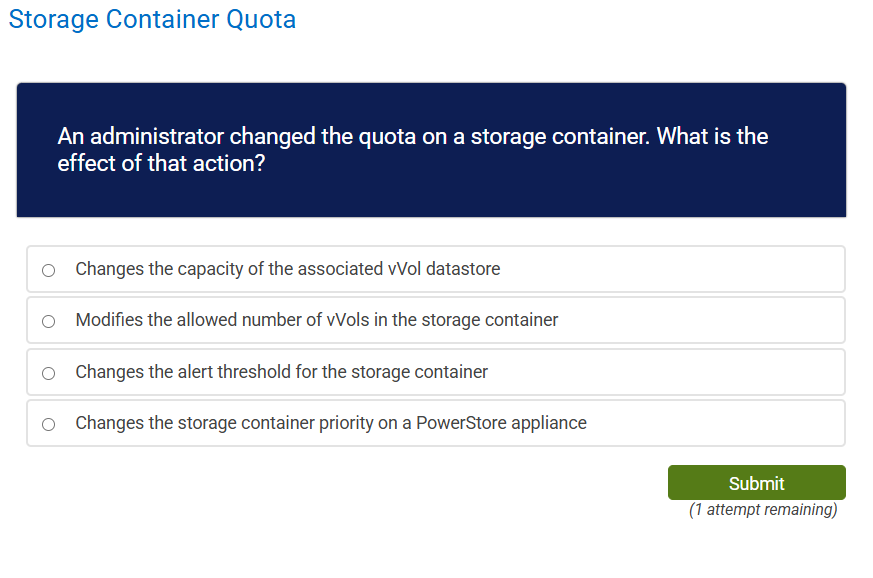
Task: Select the radio button for the alert threshold answer
Action: tap(47, 371)
